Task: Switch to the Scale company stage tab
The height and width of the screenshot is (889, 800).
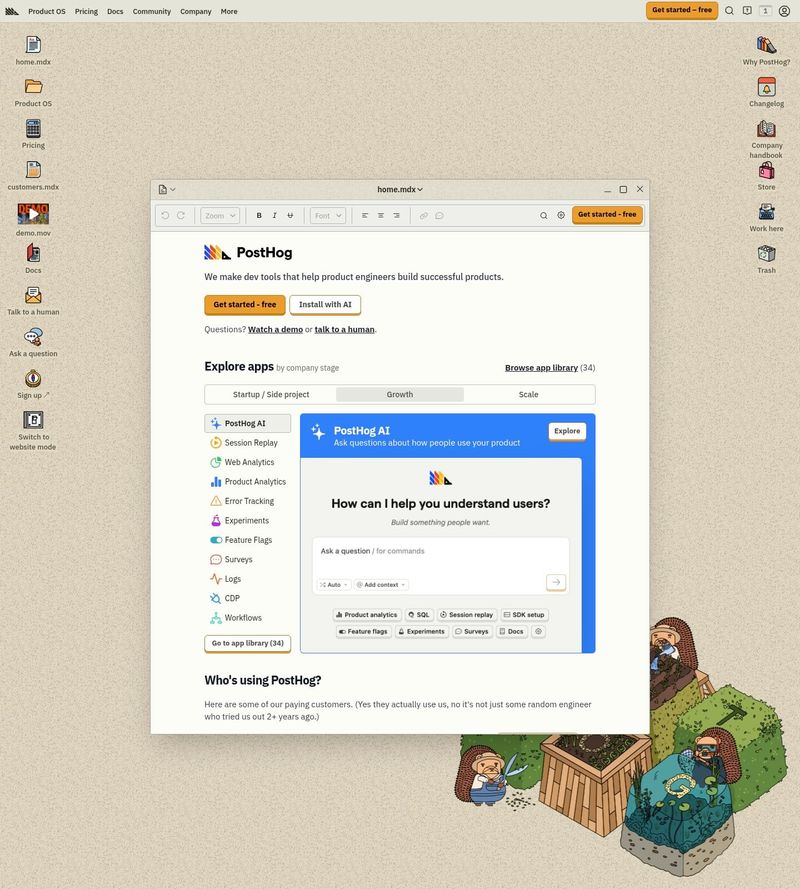Action: tap(532, 394)
